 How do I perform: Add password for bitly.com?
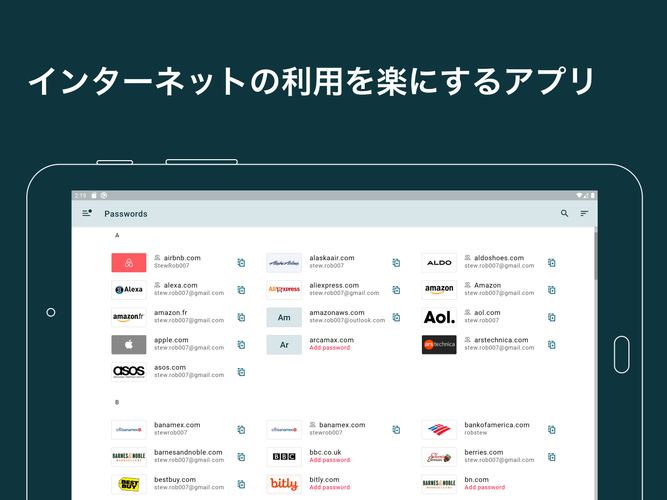[330, 487]
